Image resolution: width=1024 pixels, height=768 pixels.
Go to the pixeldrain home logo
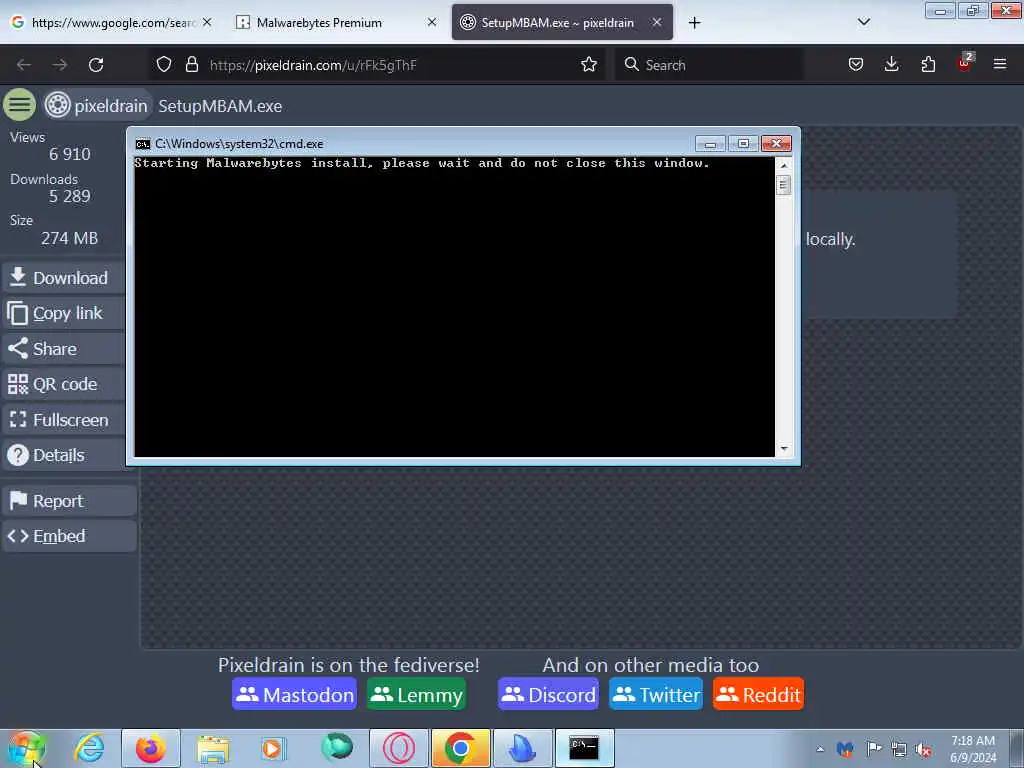[97, 105]
